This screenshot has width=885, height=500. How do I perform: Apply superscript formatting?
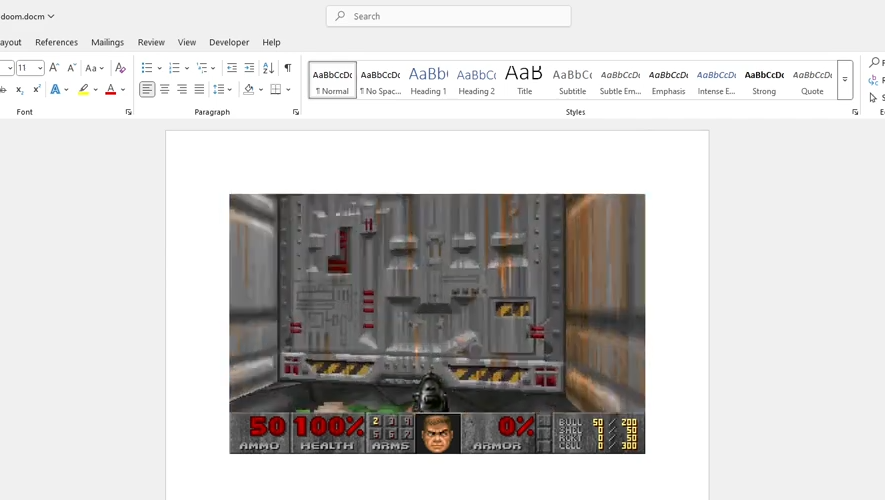[x=37, y=89]
